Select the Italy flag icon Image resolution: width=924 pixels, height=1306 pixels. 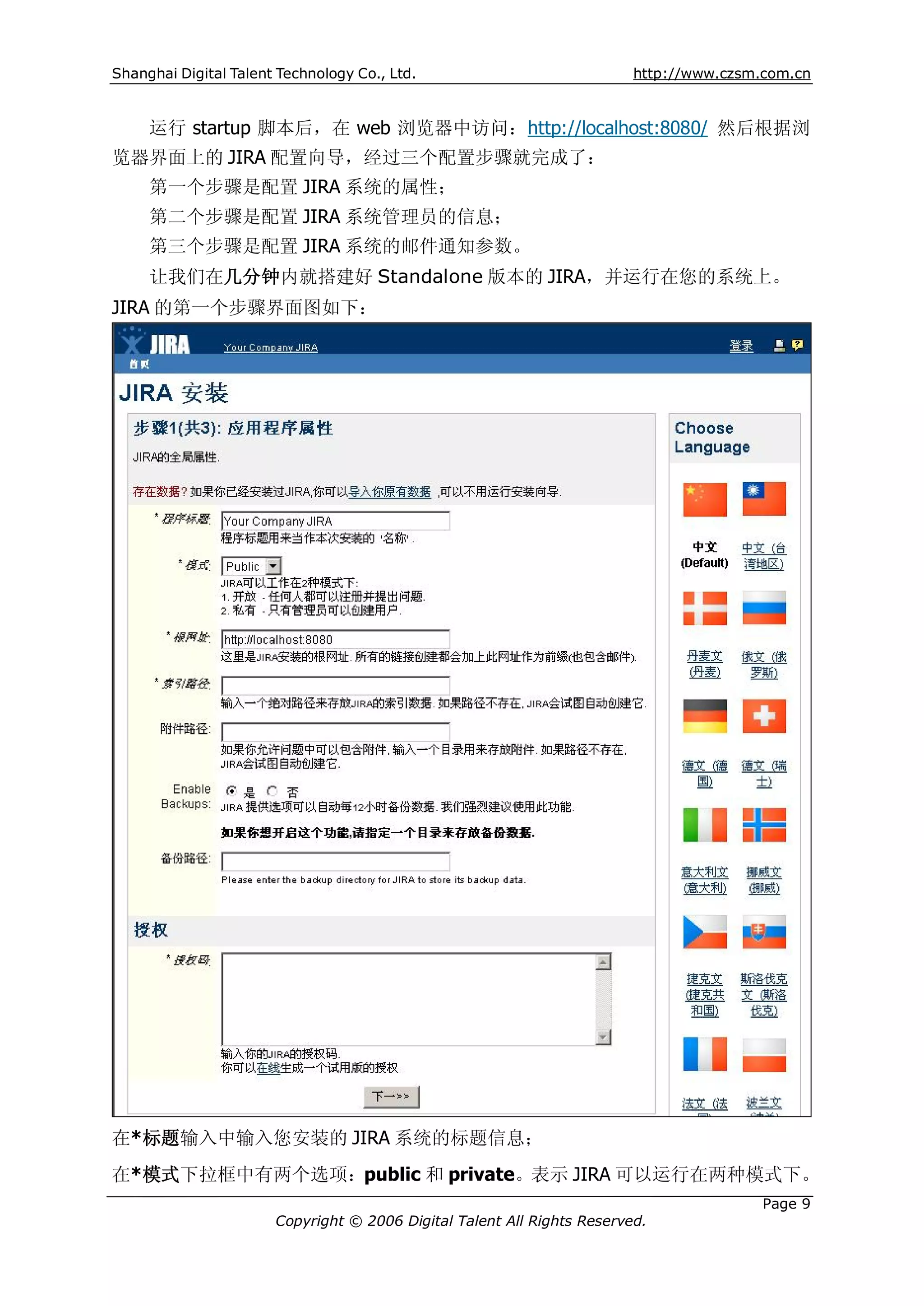point(704,825)
